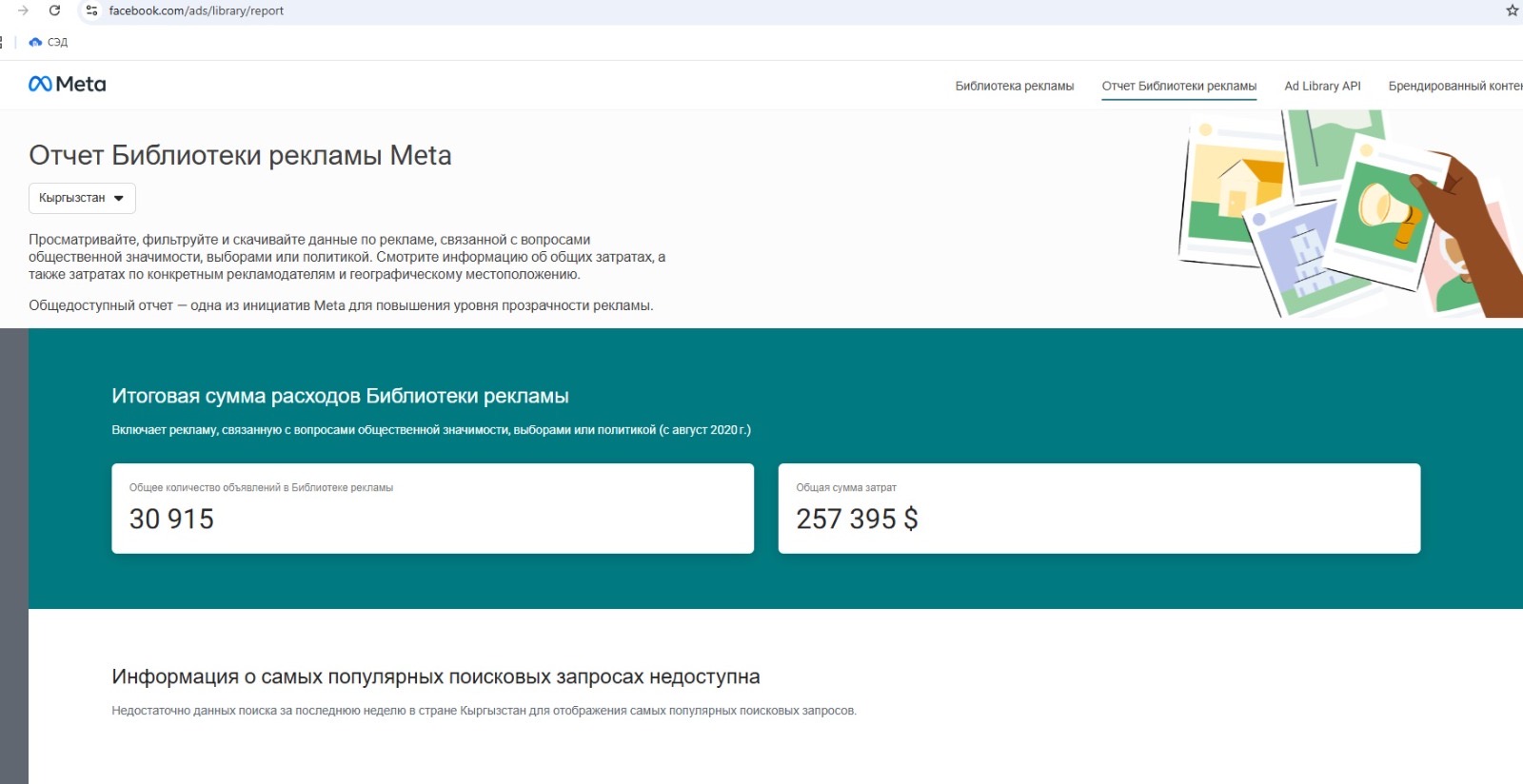Open the Брендированный контент menu item
The width and height of the screenshot is (1523, 784).
coord(1454,86)
